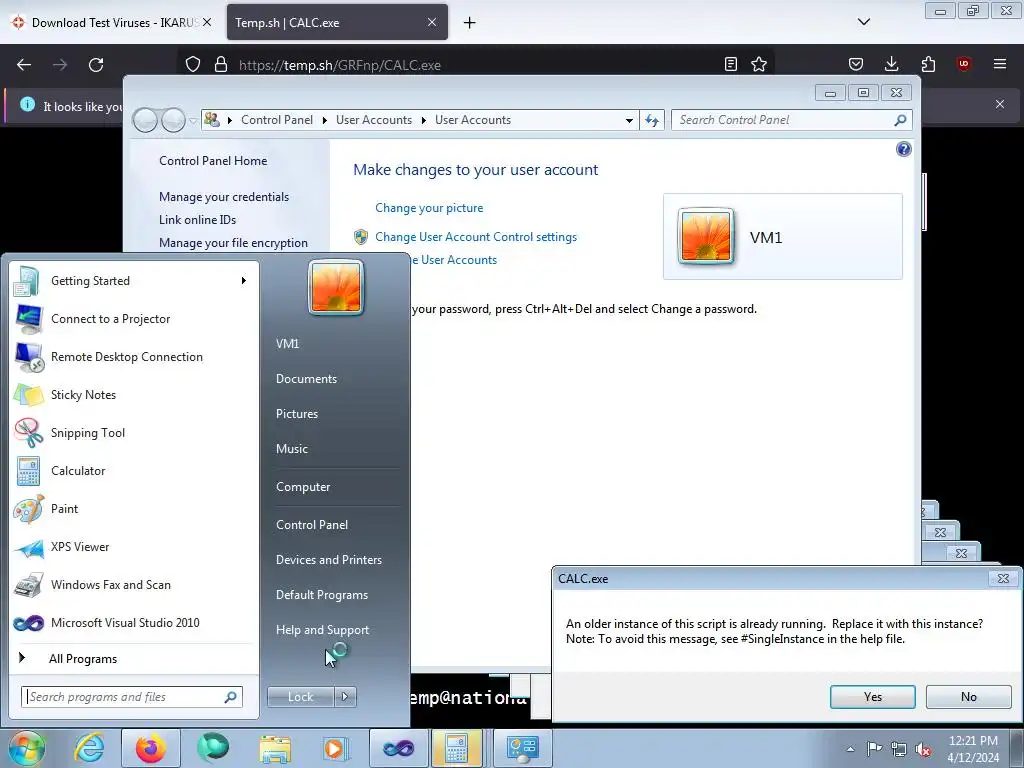This screenshot has height=768, width=1024.
Task: Refresh the Control Panel address bar
Action: tap(652, 120)
